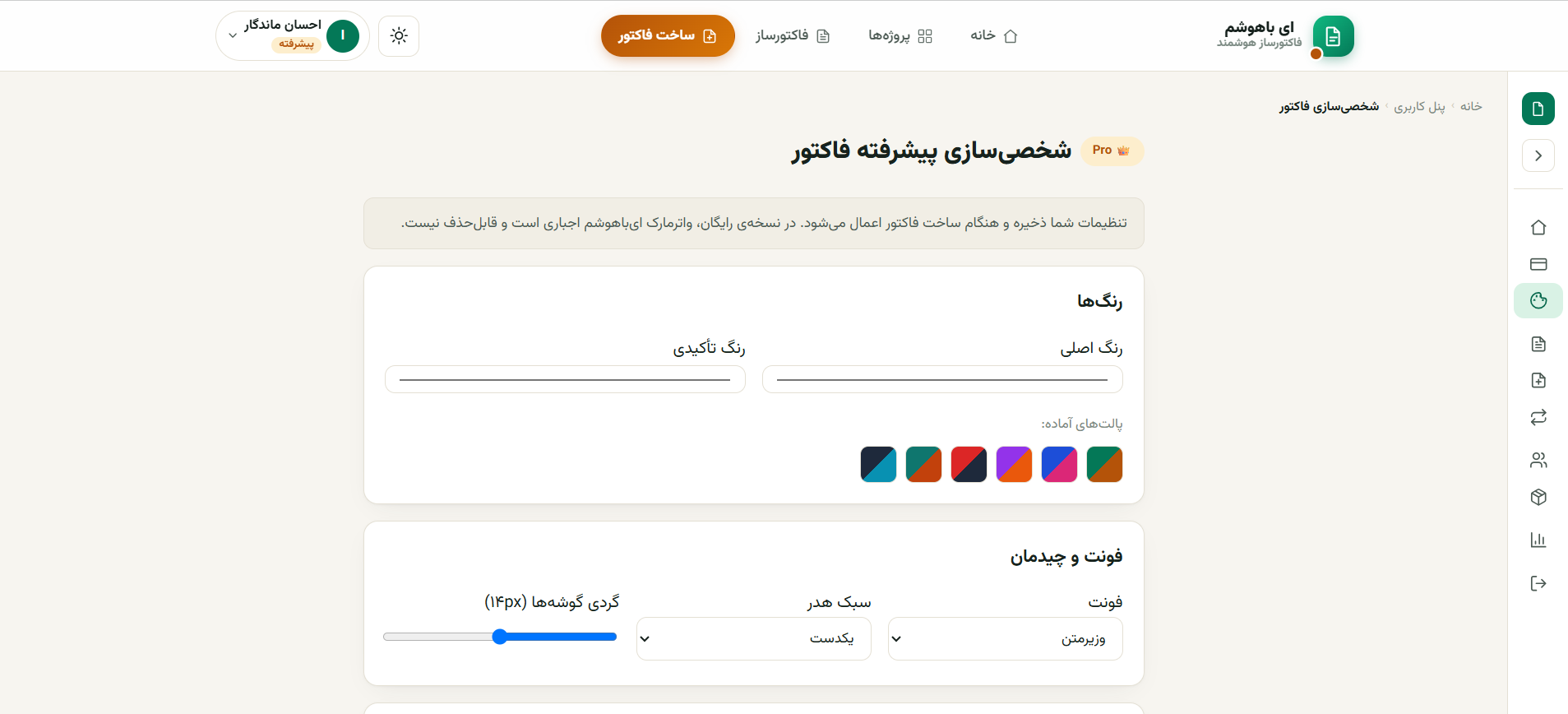Open the سبک هدر dropdown showing یکدست
The image size is (1568, 714).
754,638
